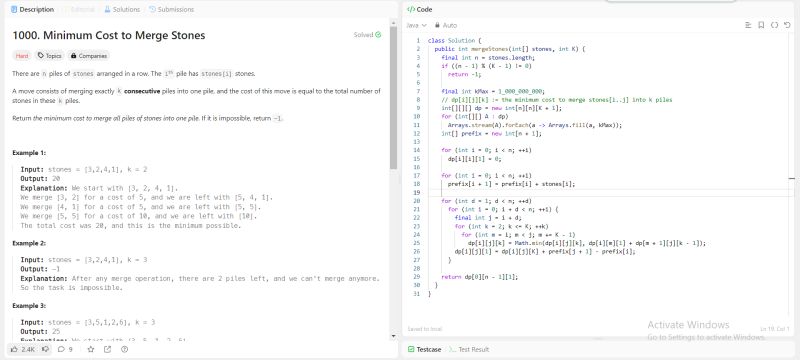The image size is (800, 360).
Task: Open the Test Result panel
Action: pos(469,349)
